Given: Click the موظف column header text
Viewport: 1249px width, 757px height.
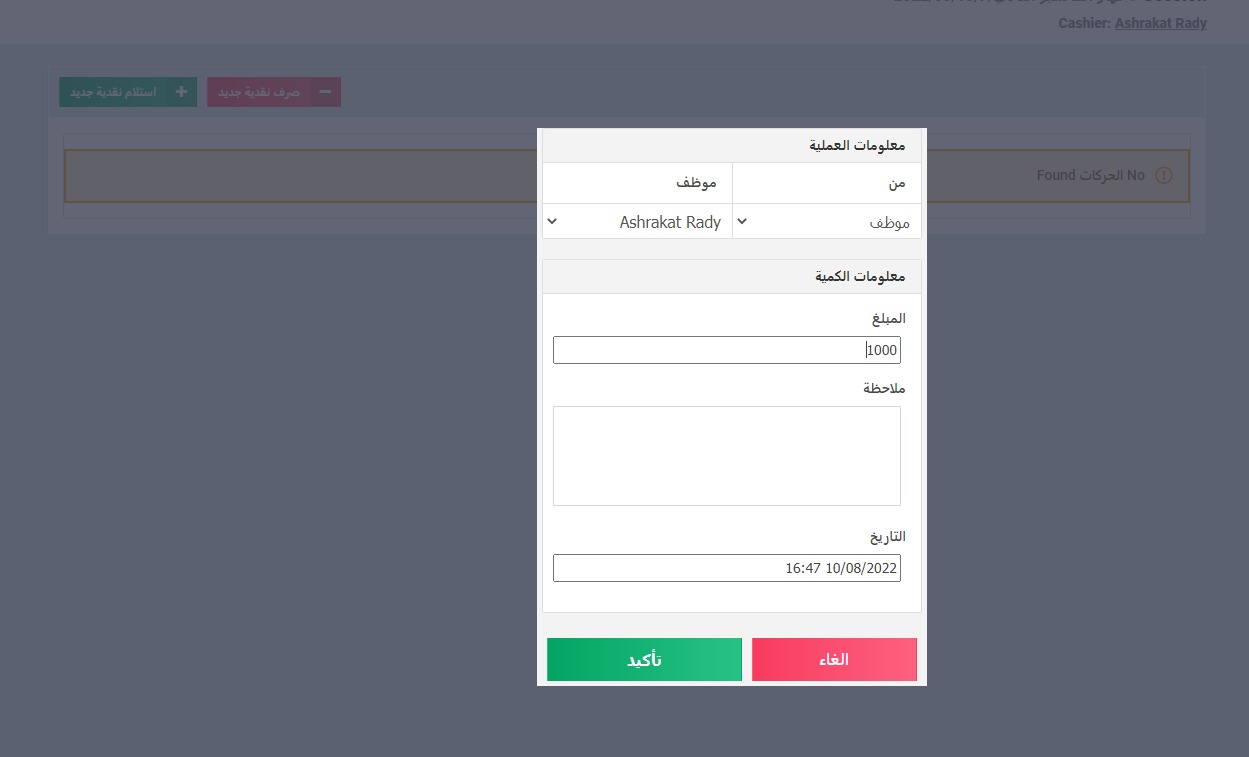Looking at the screenshot, I should click(x=696, y=184).
